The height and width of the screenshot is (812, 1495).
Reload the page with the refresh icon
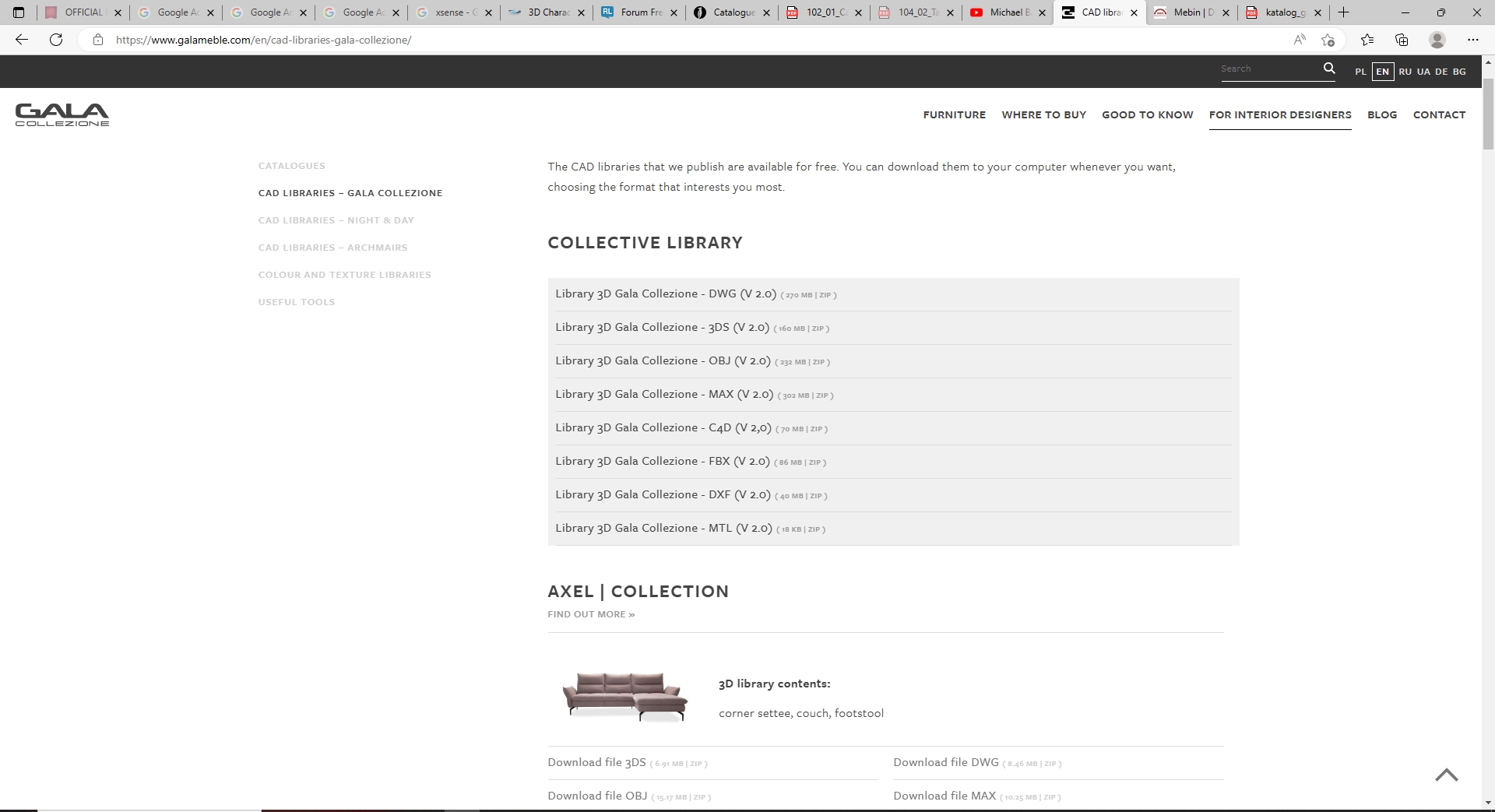(56, 40)
